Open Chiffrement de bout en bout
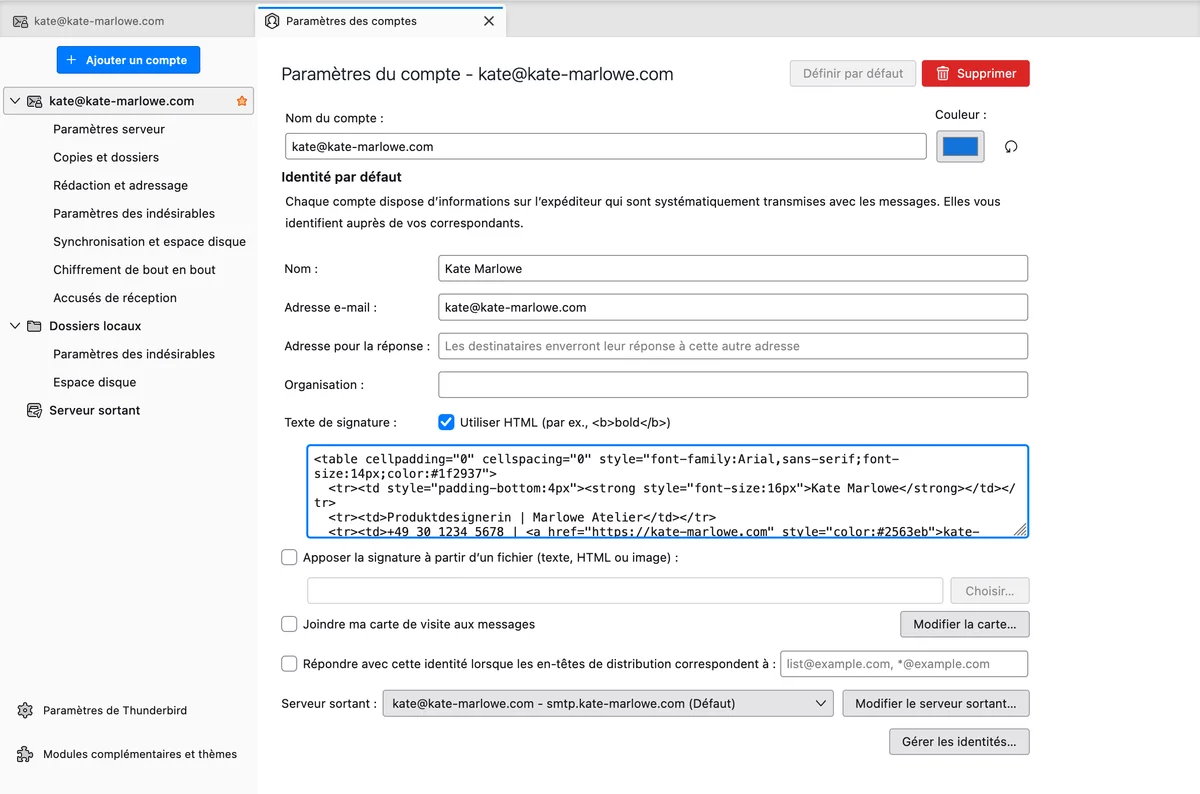Image resolution: width=1200 pixels, height=794 pixels. (134, 269)
